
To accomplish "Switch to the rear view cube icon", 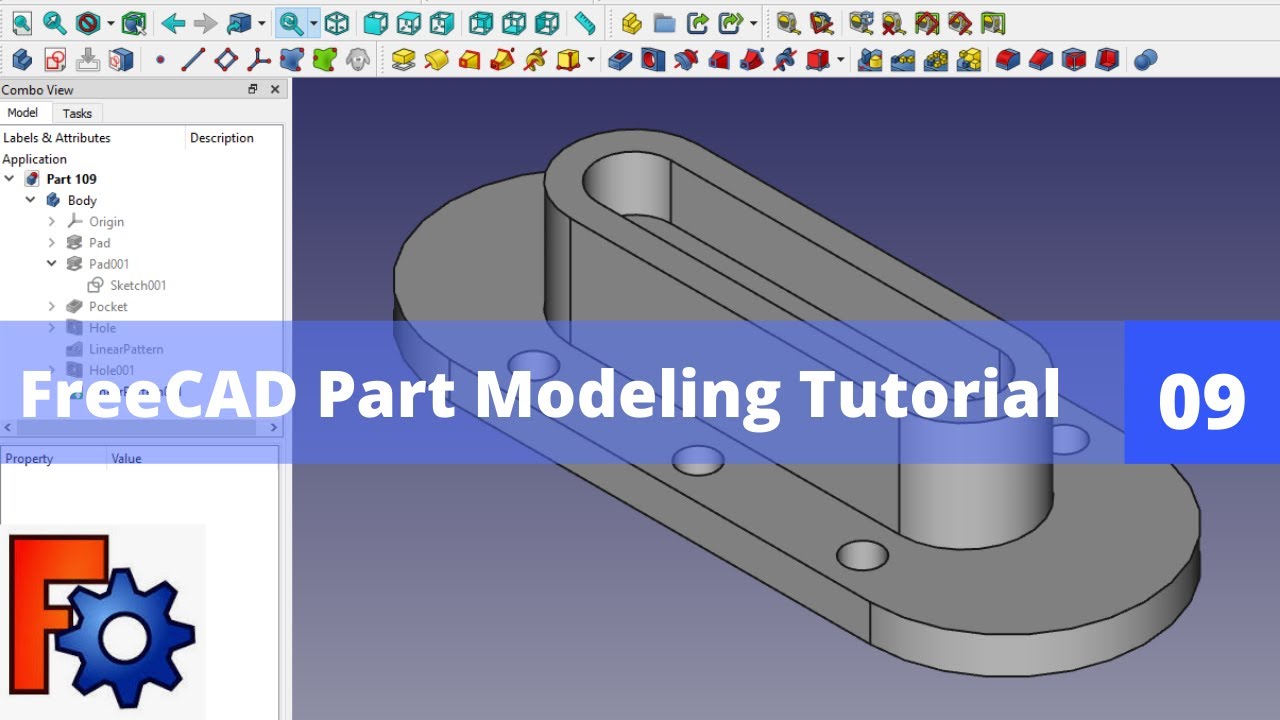I will pyautogui.click(x=481, y=22).
